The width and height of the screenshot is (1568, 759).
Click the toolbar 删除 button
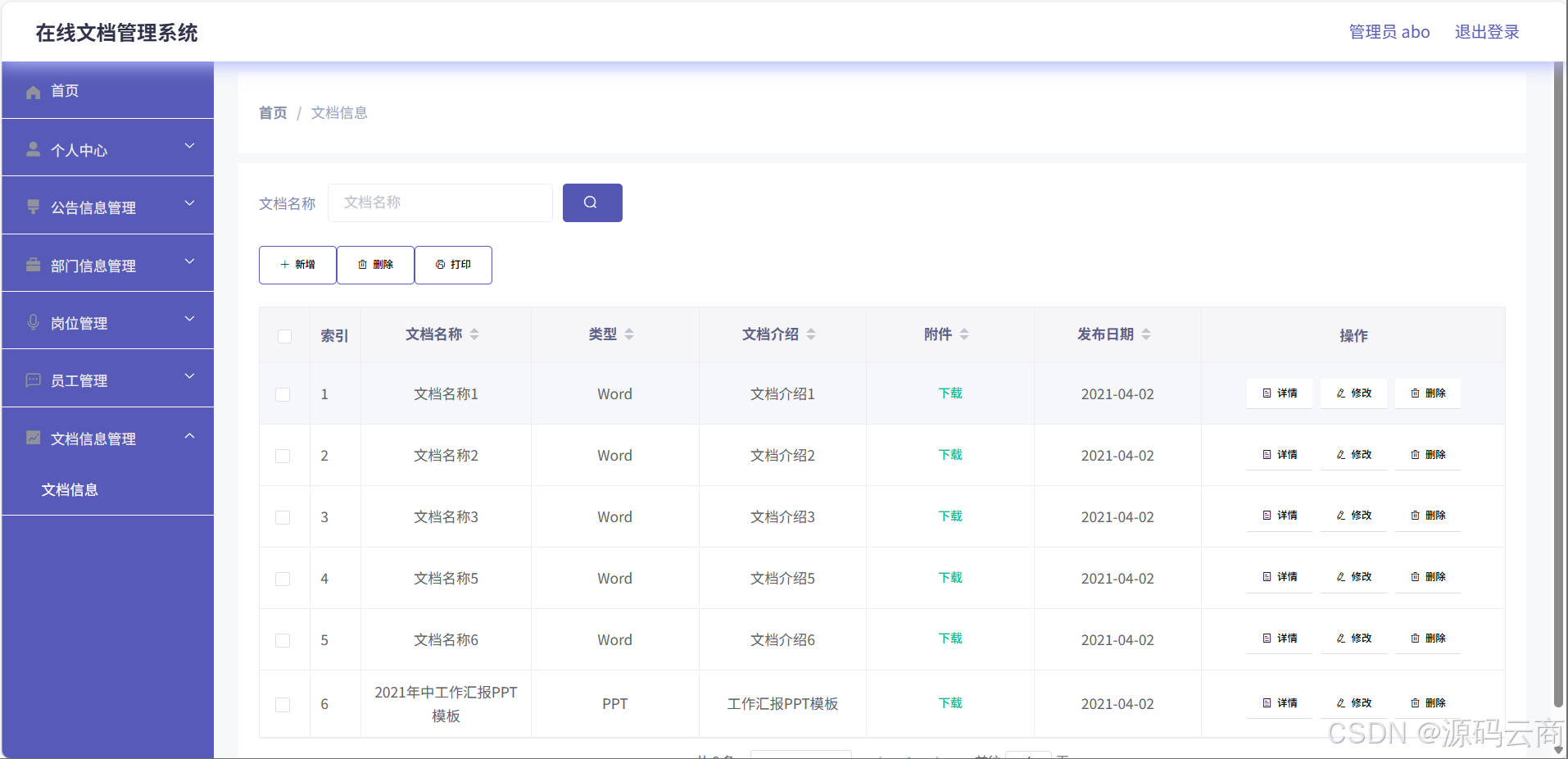(375, 265)
